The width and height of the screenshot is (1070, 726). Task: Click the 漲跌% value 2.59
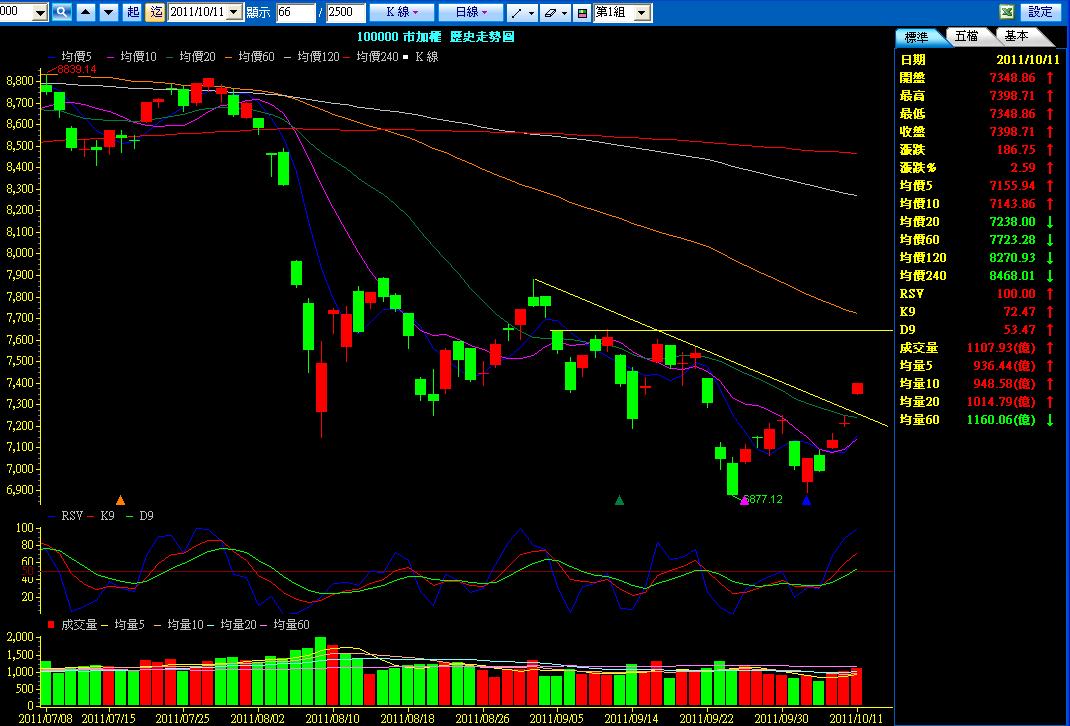[1023, 168]
